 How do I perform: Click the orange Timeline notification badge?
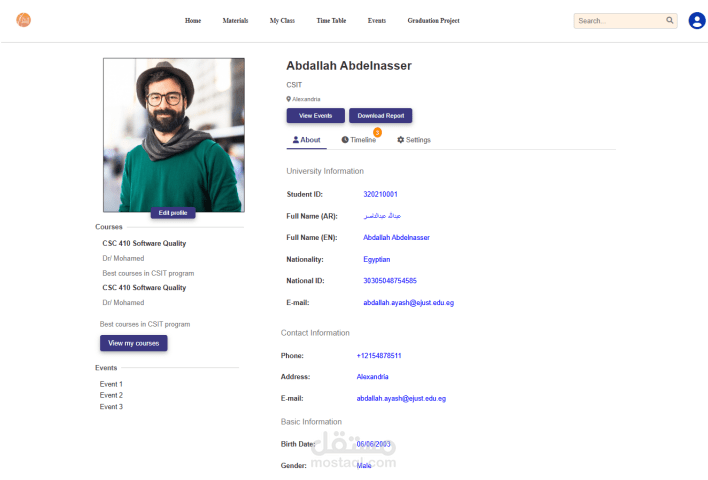pos(377,132)
